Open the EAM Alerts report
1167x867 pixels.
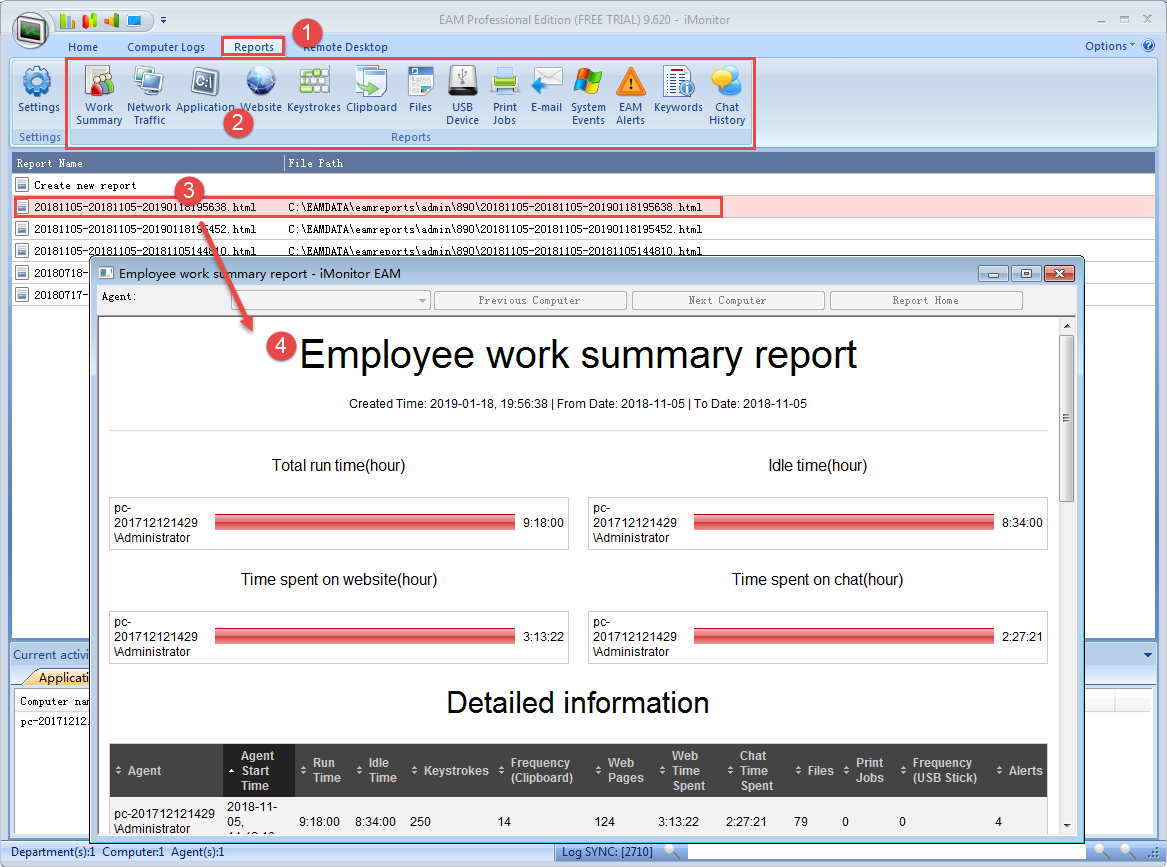pos(630,96)
